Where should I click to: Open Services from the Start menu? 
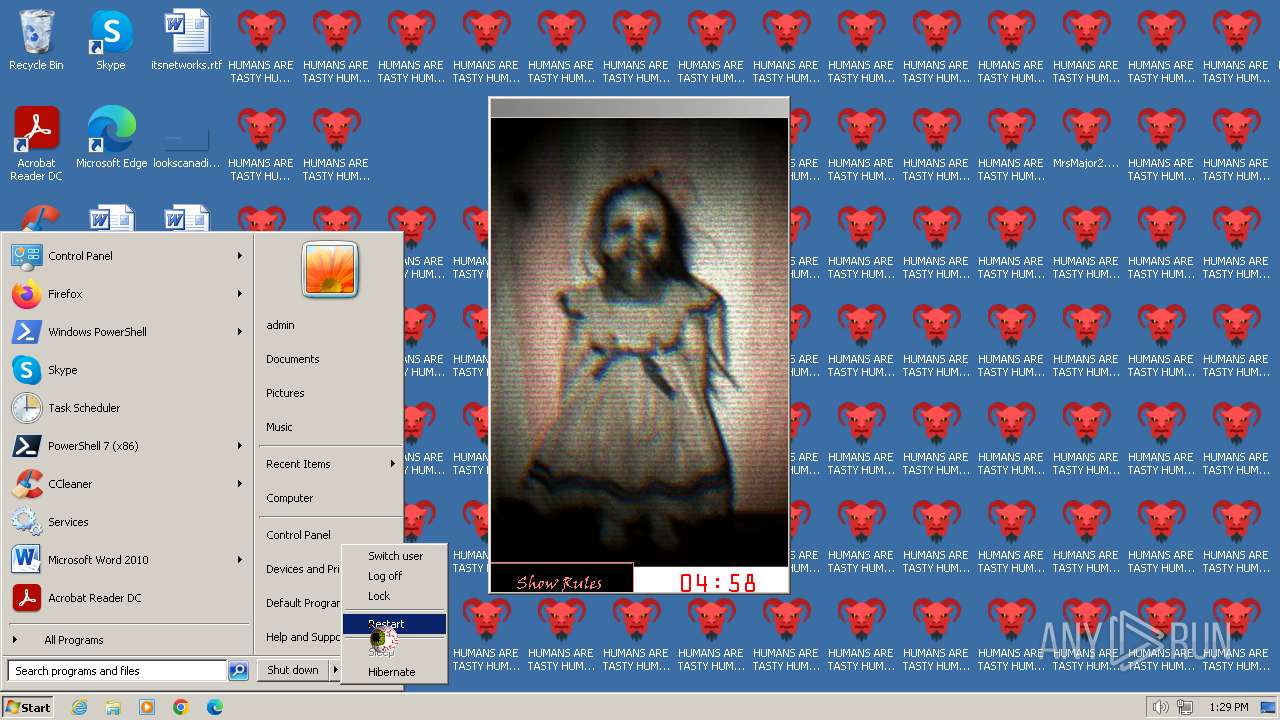pos(127,522)
